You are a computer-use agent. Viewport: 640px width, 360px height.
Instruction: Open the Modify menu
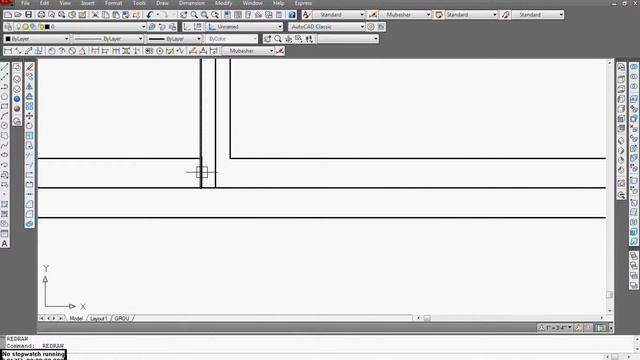tap(223, 3)
